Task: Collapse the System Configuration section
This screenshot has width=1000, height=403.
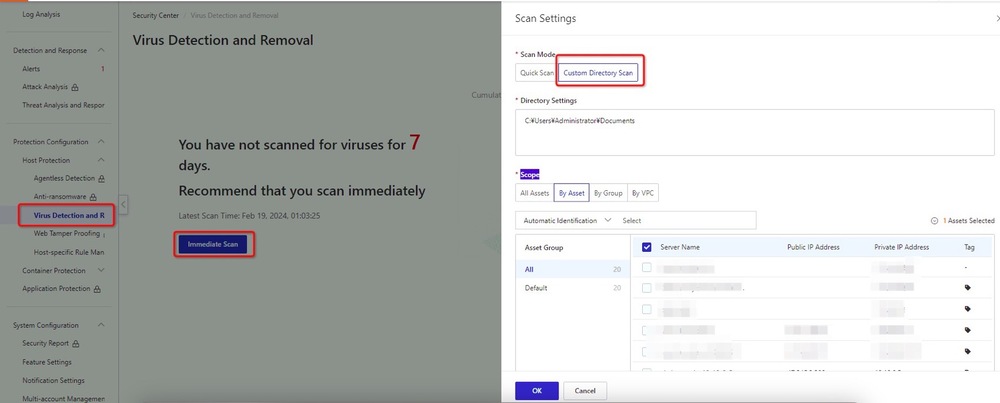Action: (101, 325)
